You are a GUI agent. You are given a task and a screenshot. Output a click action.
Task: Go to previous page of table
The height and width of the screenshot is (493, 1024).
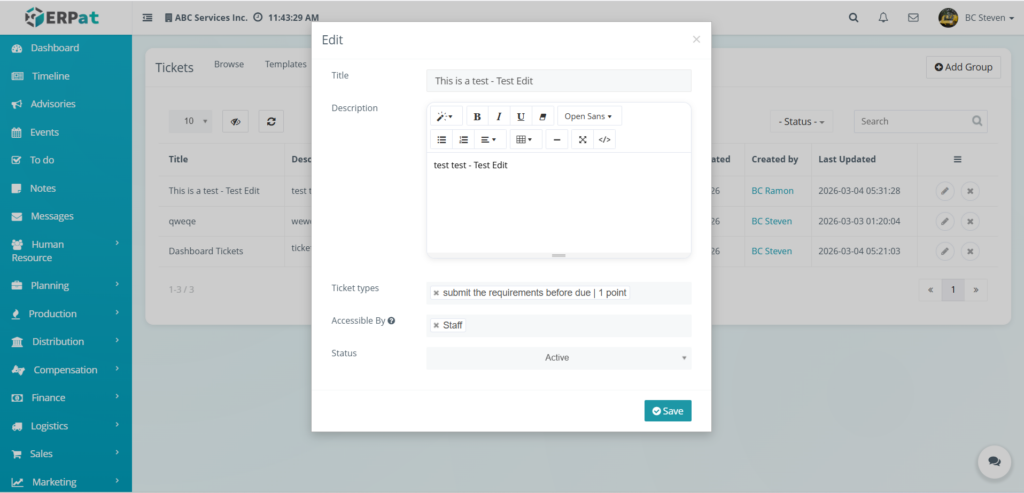[x=931, y=290]
